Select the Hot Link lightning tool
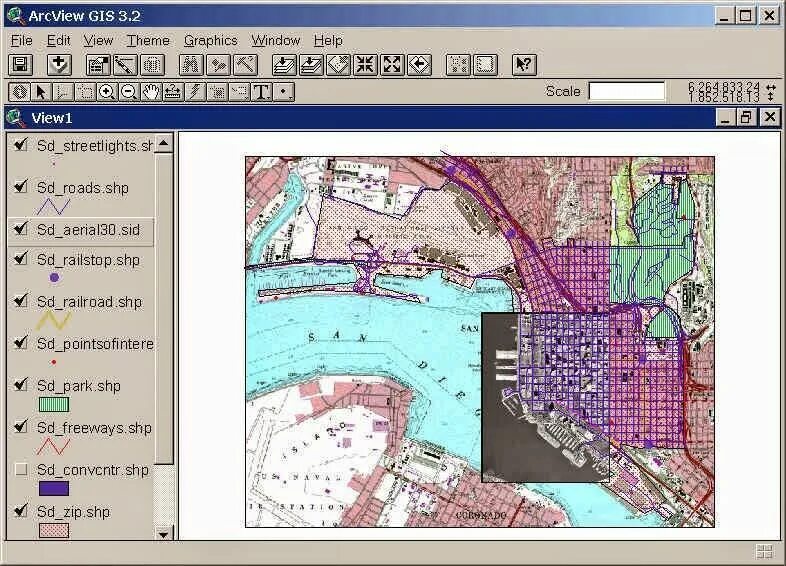Image resolution: width=786 pixels, height=566 pixels. 195,92
